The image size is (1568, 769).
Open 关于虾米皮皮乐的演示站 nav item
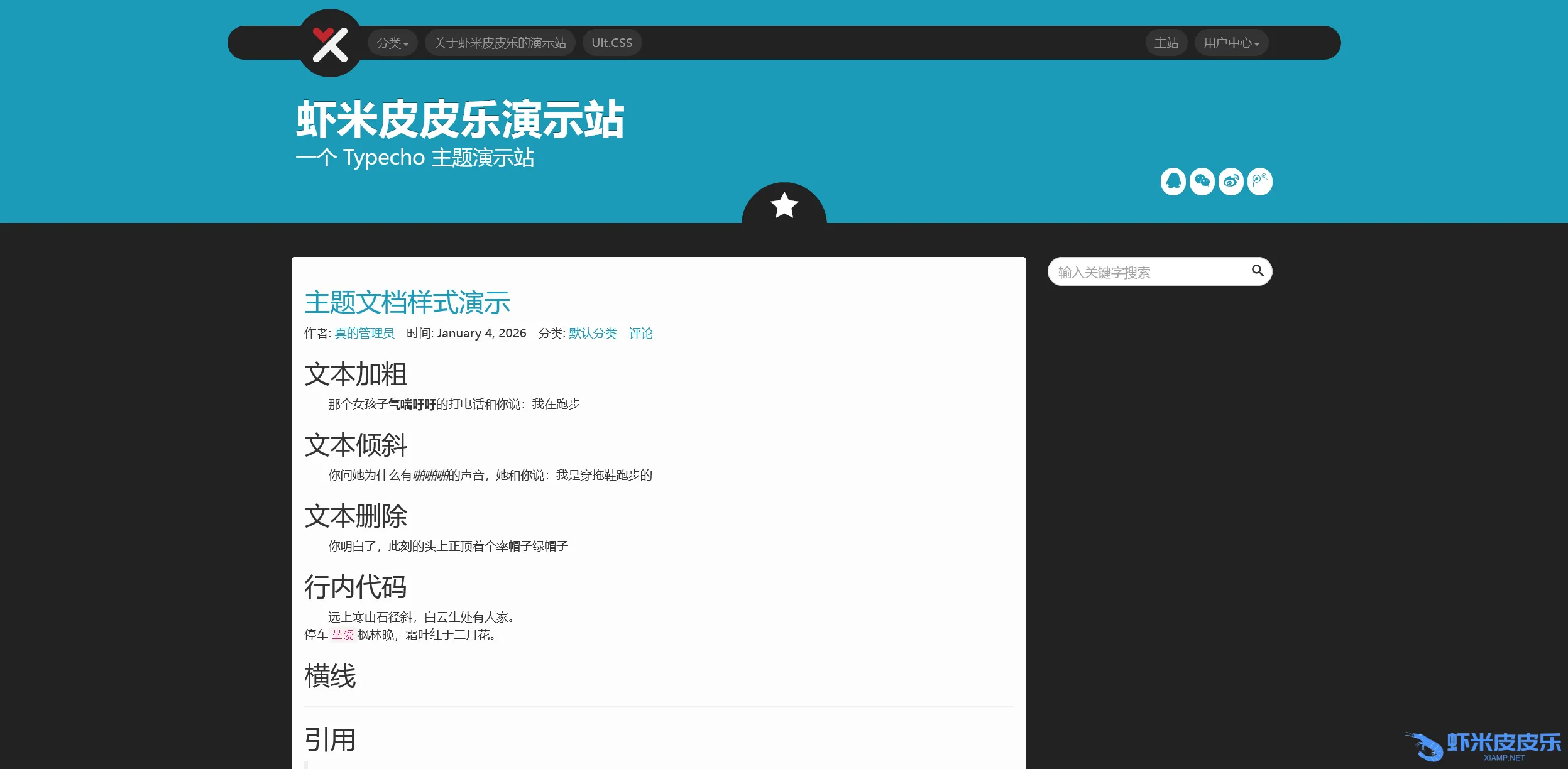[500, 43]
